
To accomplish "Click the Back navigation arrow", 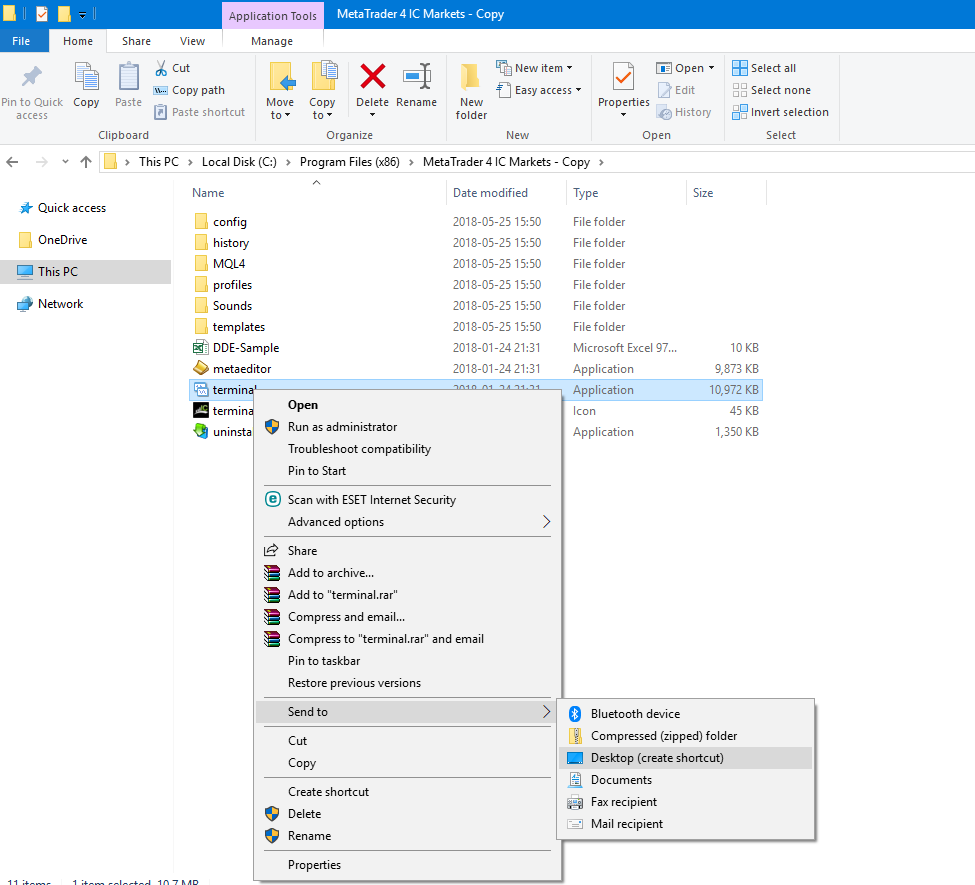I will pyautogui.click(x=12, y=162).
